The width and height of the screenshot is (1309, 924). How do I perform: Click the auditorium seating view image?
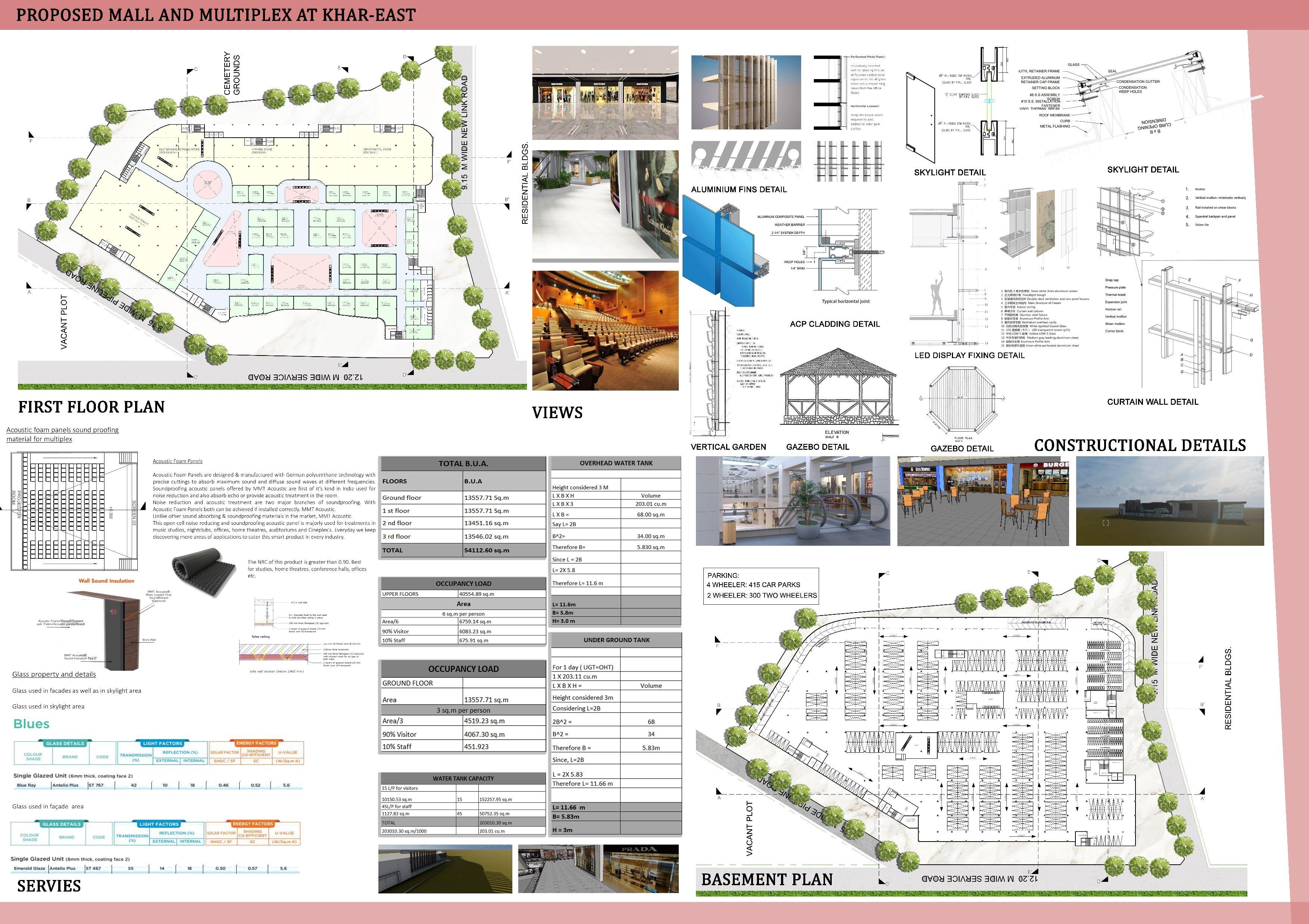pyautogui.click(x=605, y=330)
